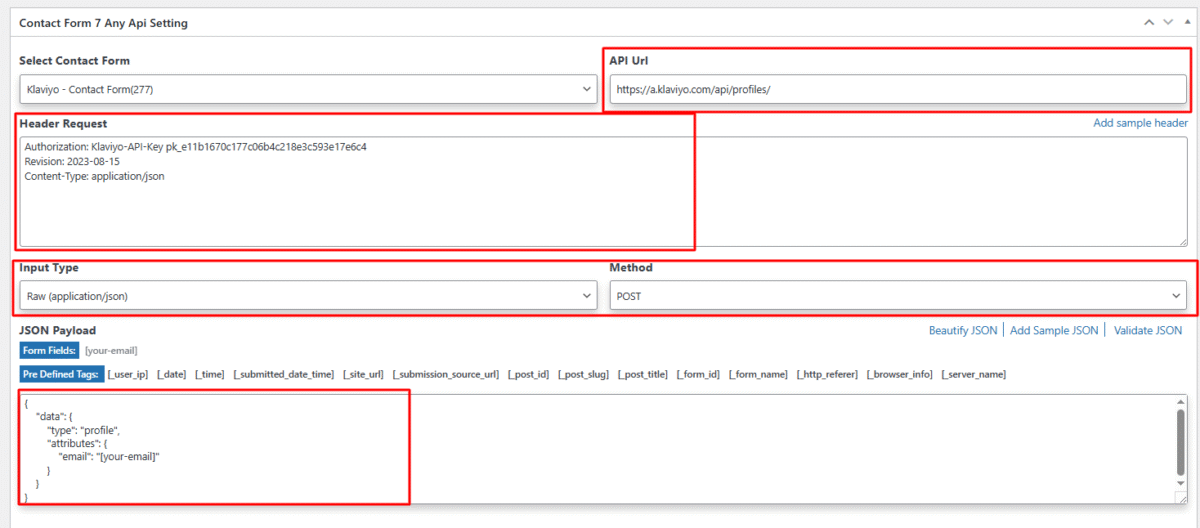Click the Validate JSON link
The height and width of the screenshot is (528, 1200).
pyautogui.click(x=1148, y=330)
